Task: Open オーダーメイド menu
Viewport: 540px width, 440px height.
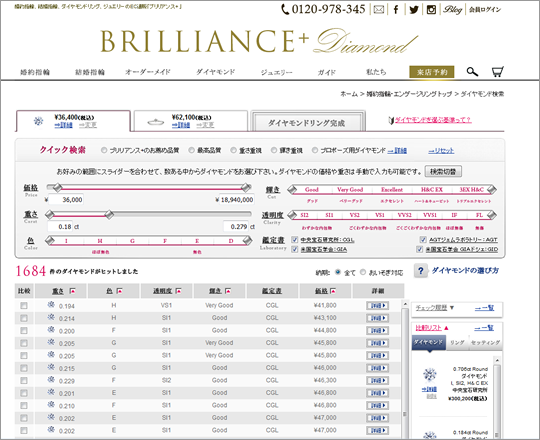Action: 148,72
